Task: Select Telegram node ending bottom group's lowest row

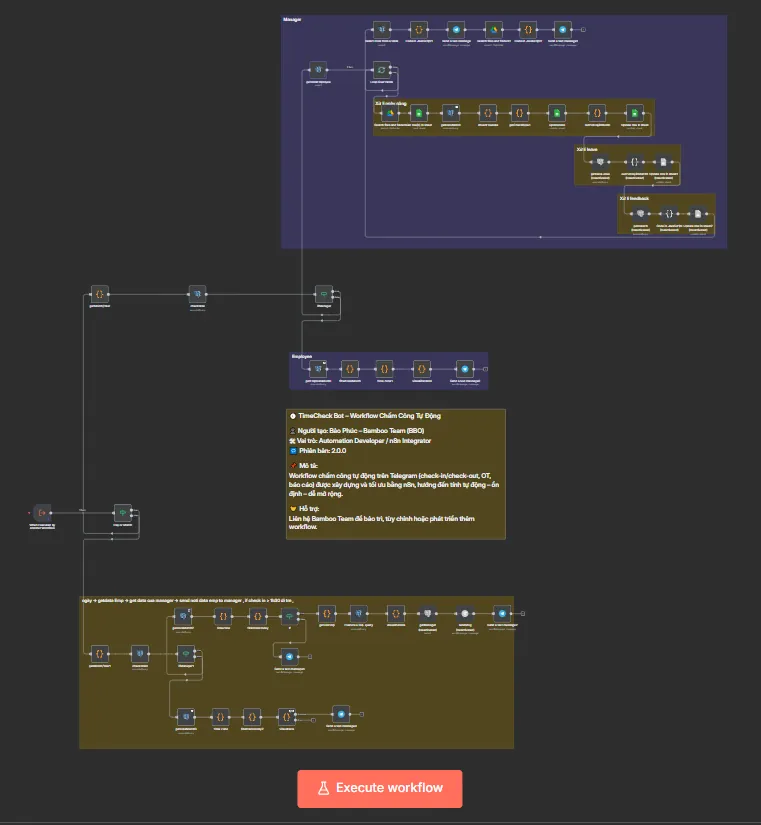Action: coord(340,714)
